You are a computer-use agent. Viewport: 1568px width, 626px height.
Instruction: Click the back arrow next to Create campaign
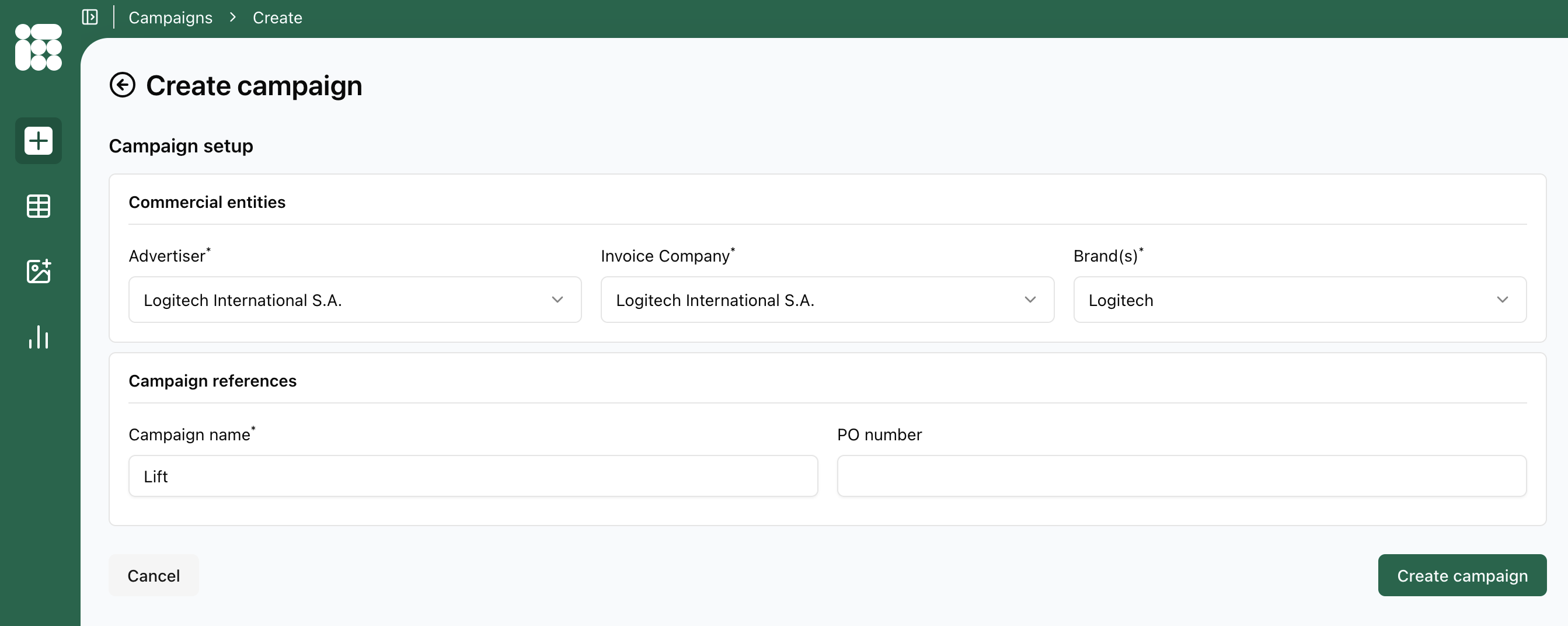(x=123, y=85)
